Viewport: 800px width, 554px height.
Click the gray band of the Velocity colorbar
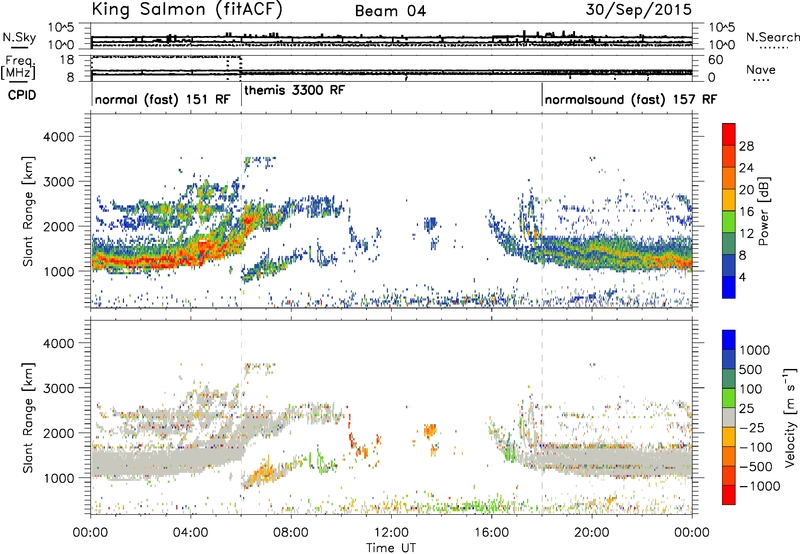point(729,418)
